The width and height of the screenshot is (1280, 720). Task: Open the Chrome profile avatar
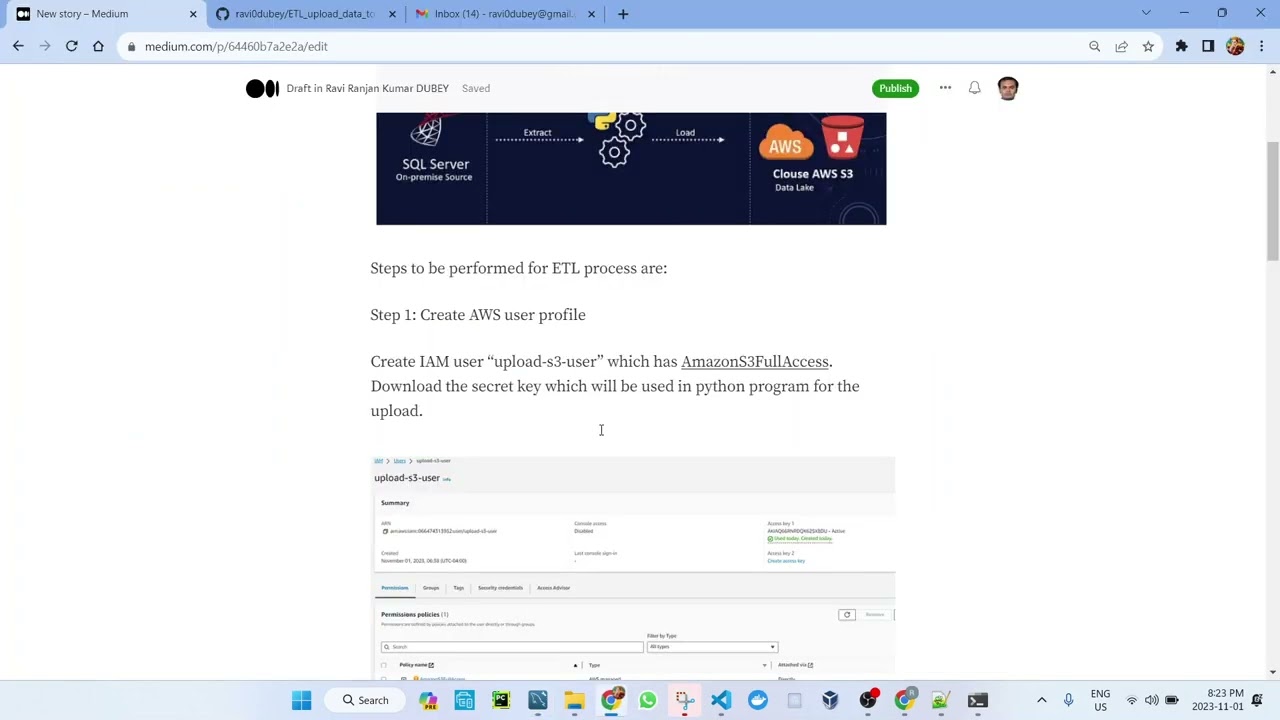click(x=1235, y=46)
